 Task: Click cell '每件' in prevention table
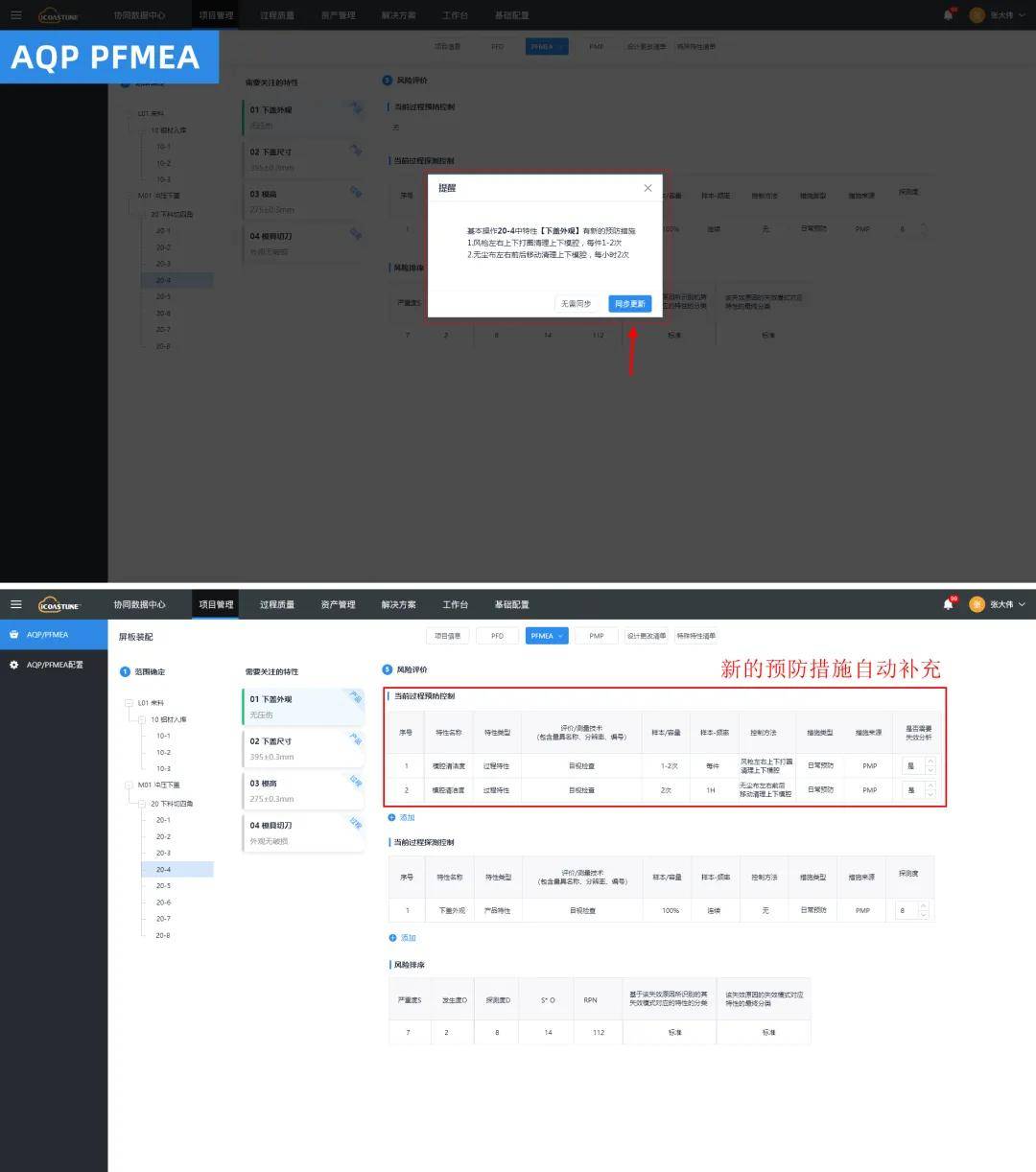[x=713, y=765]
